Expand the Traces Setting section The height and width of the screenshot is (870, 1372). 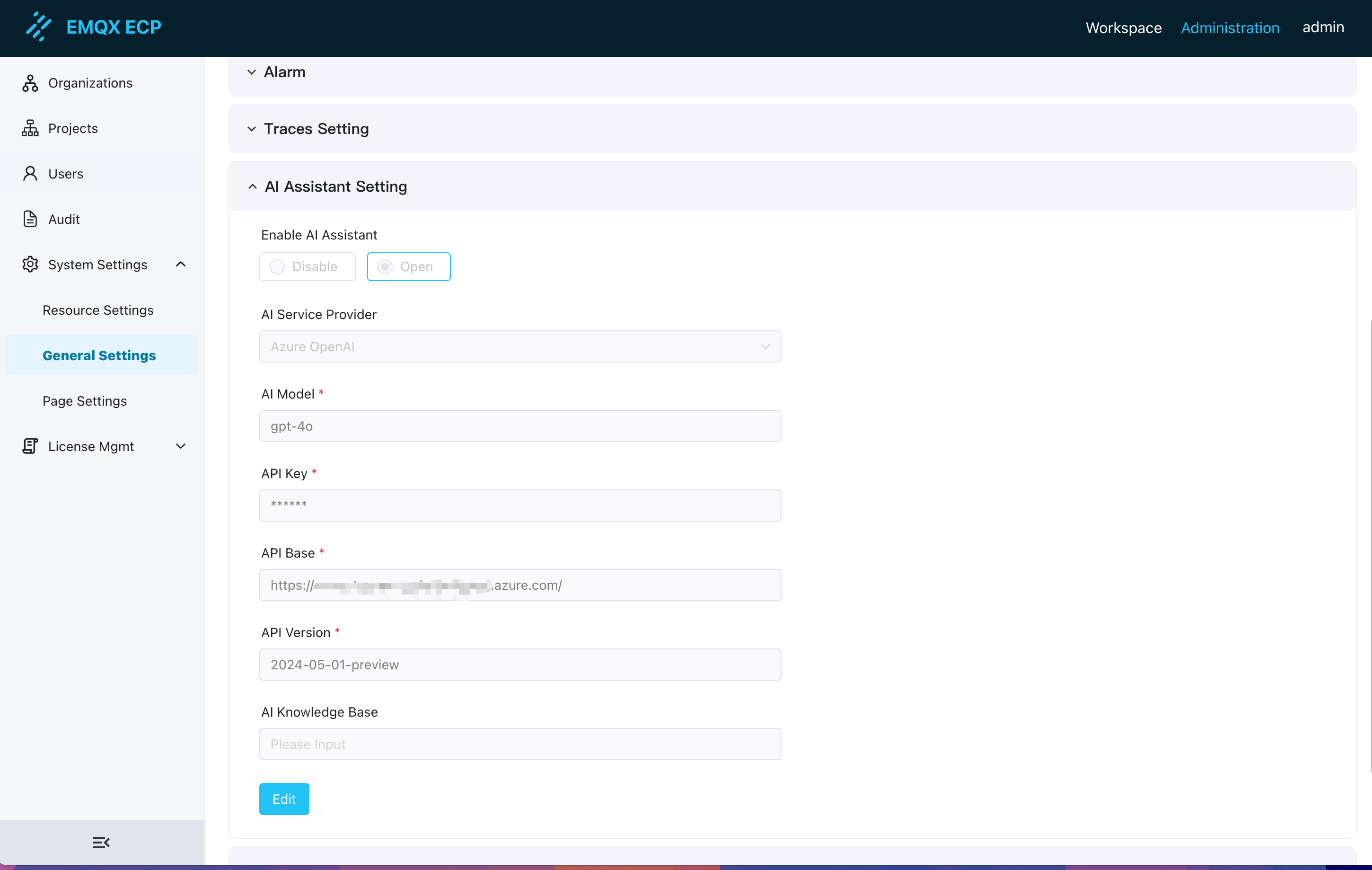(x=316, y=129)
